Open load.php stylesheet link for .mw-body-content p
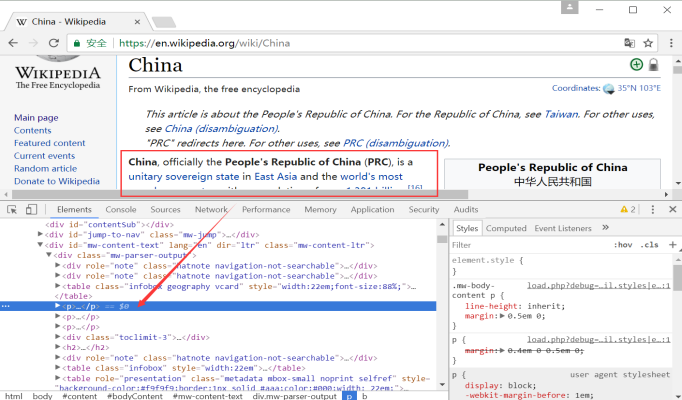 [x=598, y=286]
